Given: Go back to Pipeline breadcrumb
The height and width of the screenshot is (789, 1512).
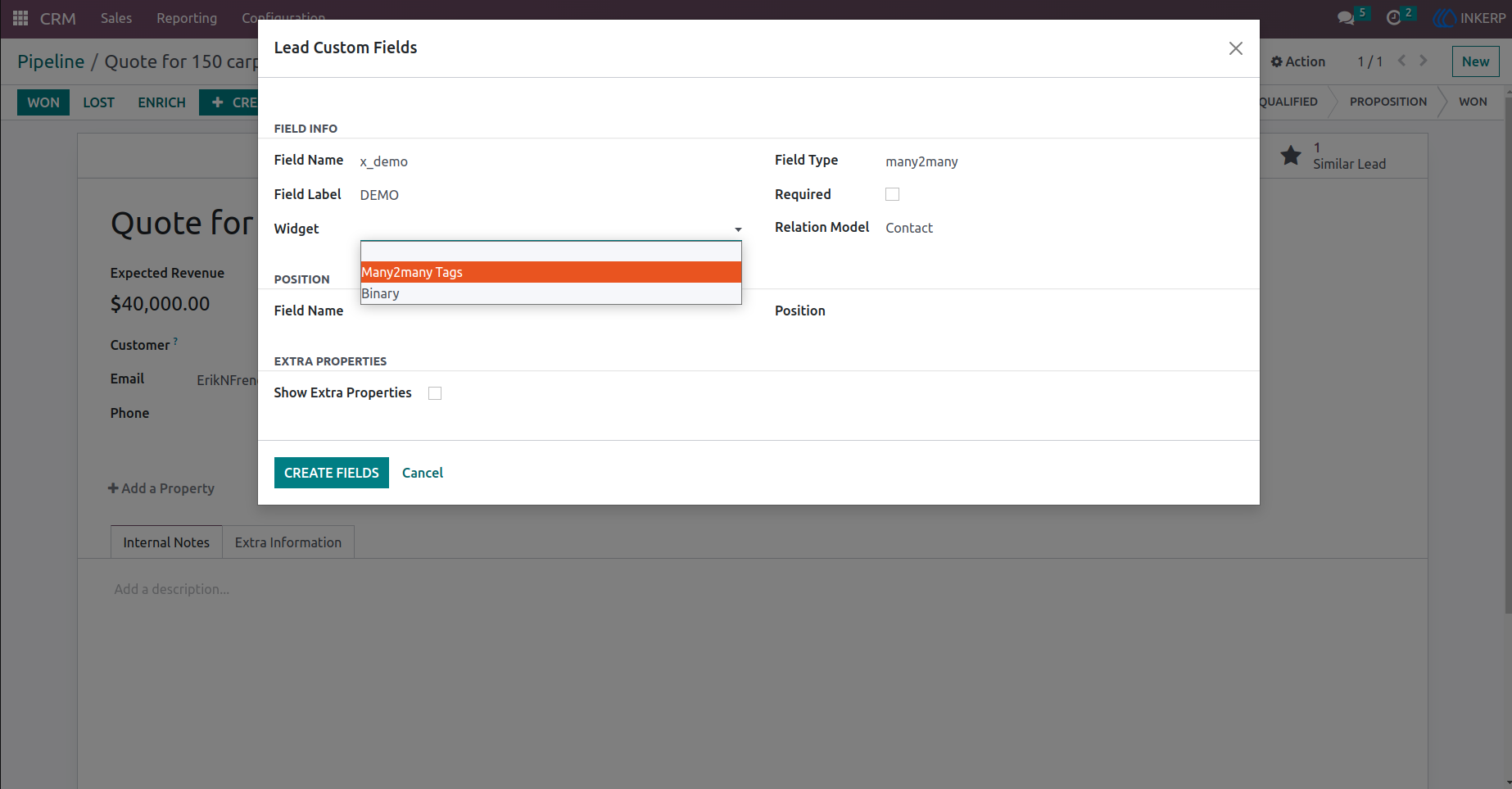Looking at the screenshot, I should [51, 61].
